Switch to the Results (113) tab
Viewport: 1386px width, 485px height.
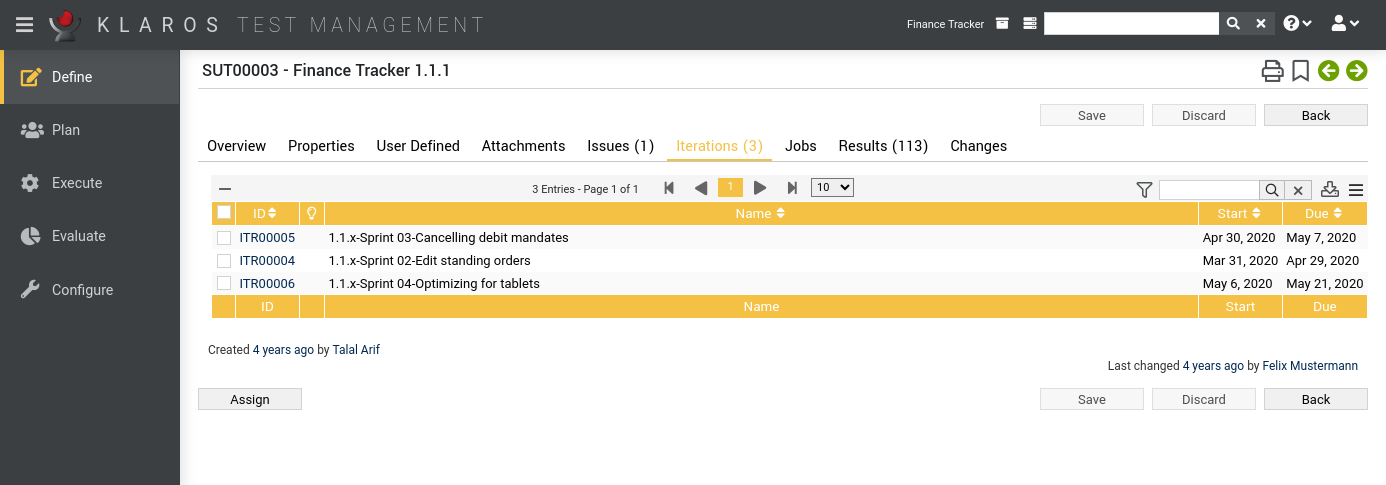coord(883,146)
